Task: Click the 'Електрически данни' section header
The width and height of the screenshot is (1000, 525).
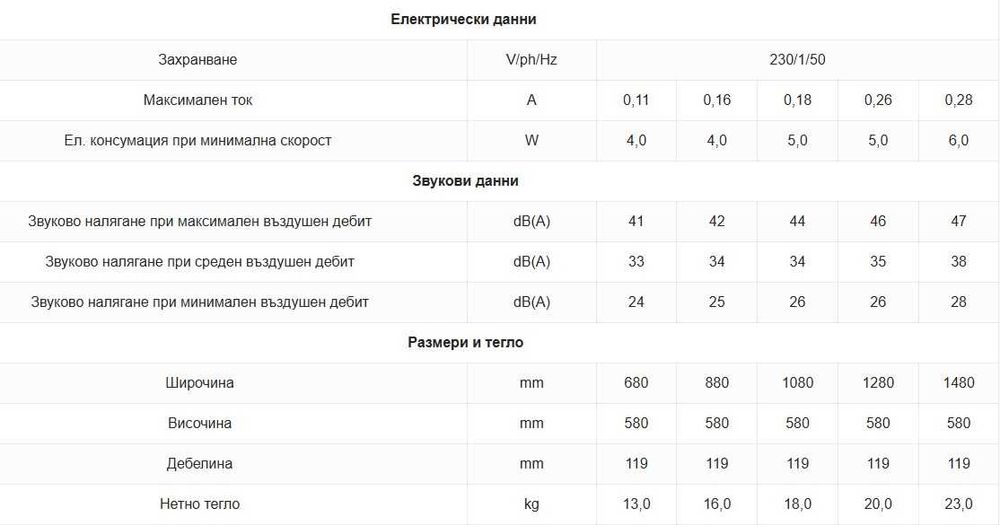Action: point(464,19)
